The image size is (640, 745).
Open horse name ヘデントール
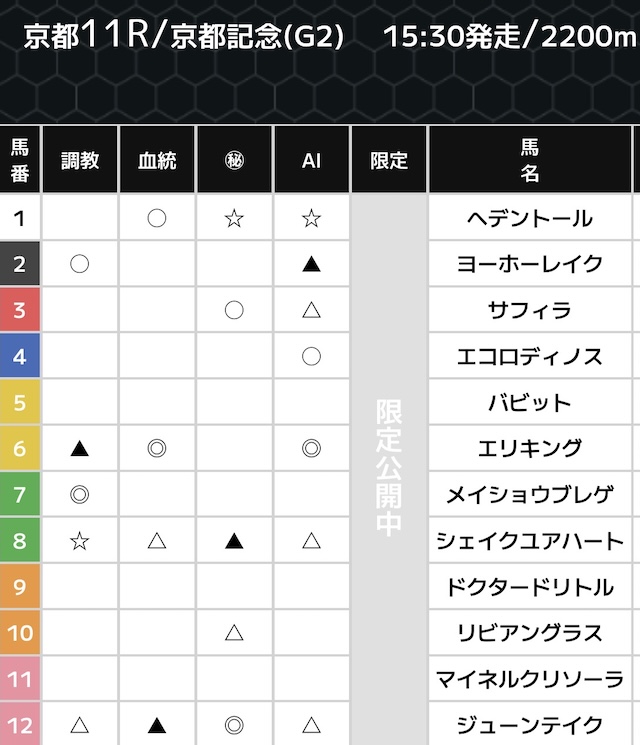pos(530,218)
